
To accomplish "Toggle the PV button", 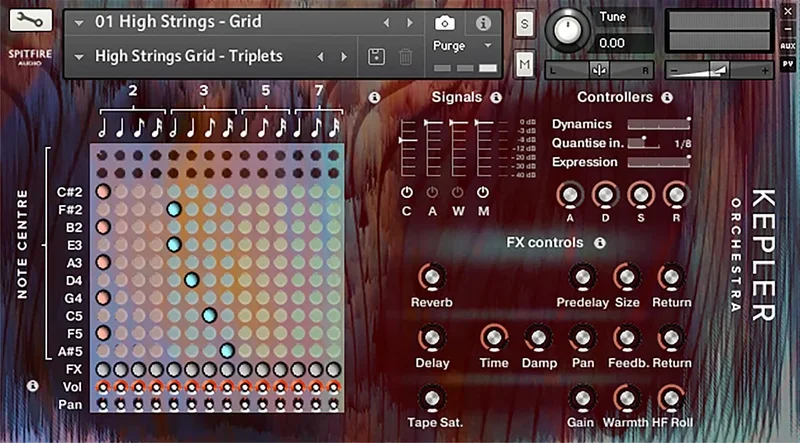I will tap(788, 64).
